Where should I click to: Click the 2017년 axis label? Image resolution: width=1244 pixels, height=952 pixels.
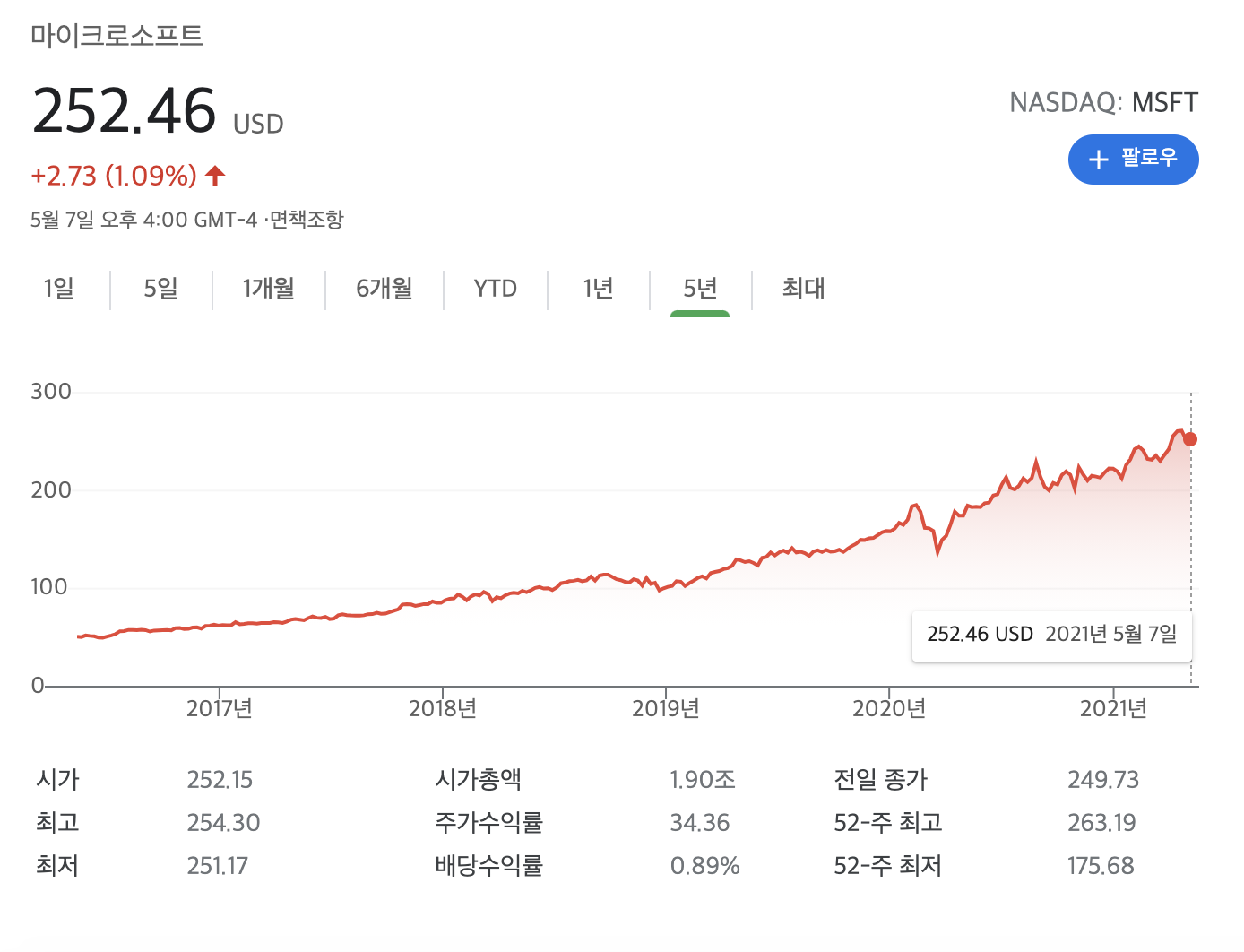pos(220,709)
